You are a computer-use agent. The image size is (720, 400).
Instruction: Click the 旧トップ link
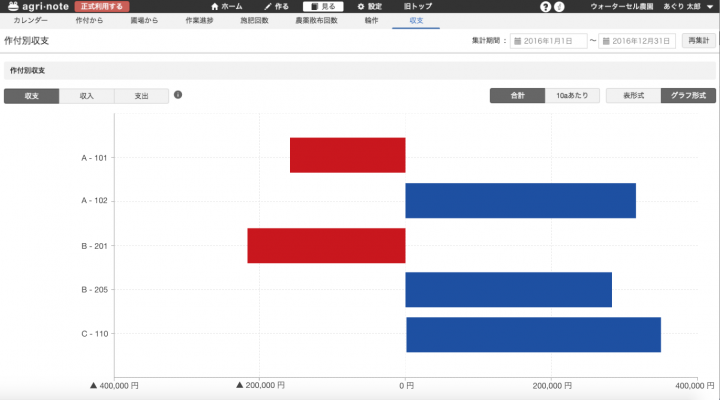[x=418, y=6]
